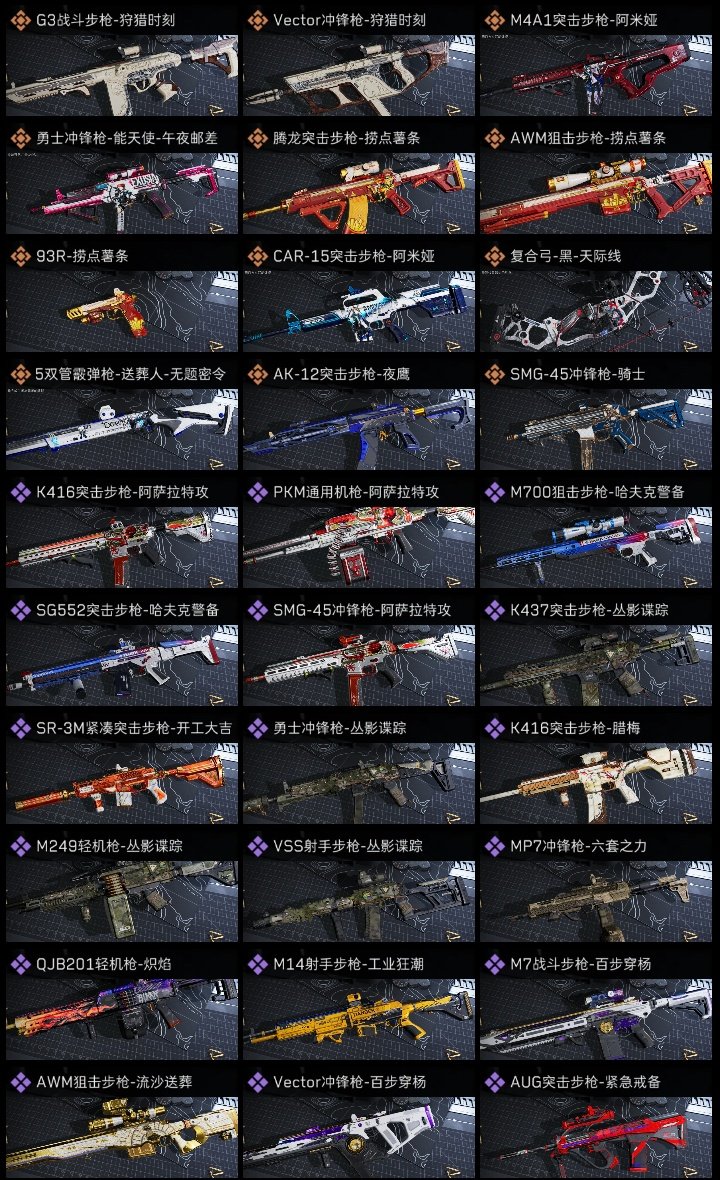Image resolution: width=720 pixels, height=1180 pixels.
Task: Open the PKM通用机枪-阿萨拉特攻 skin preview
Action: [359, 548]
